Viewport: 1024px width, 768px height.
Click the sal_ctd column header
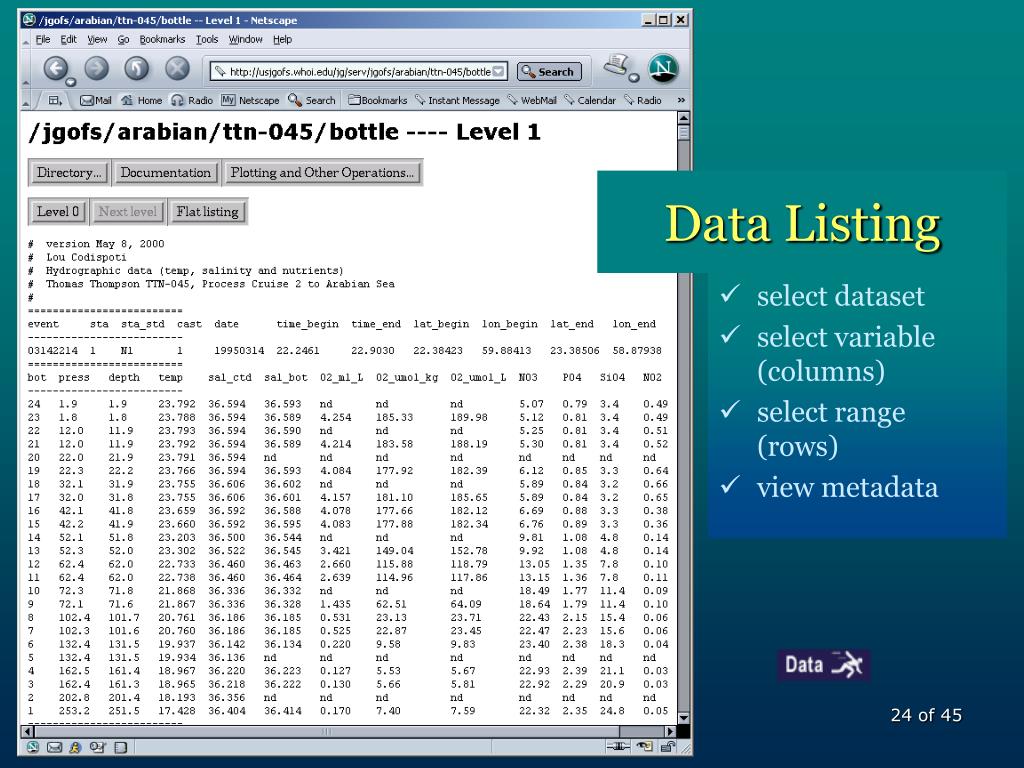point(229,377)
